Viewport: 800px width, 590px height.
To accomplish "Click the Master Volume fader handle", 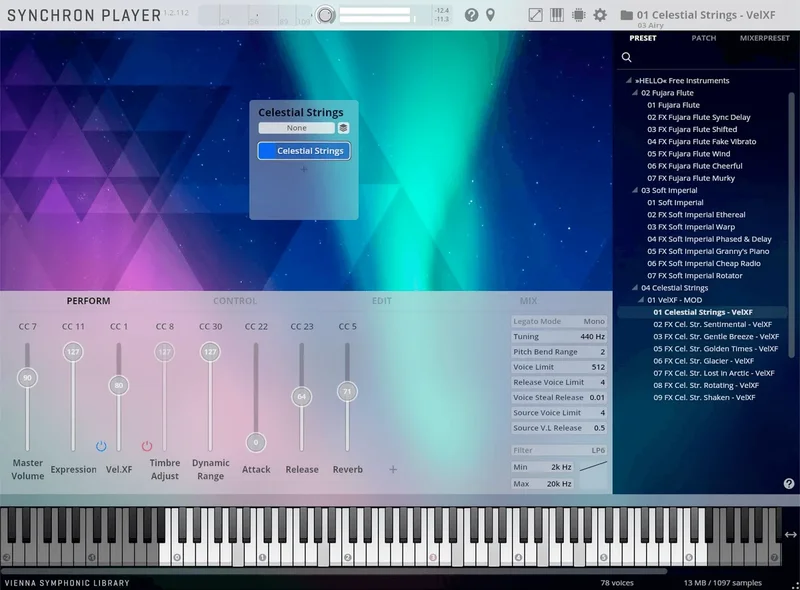I will (28, 378).
